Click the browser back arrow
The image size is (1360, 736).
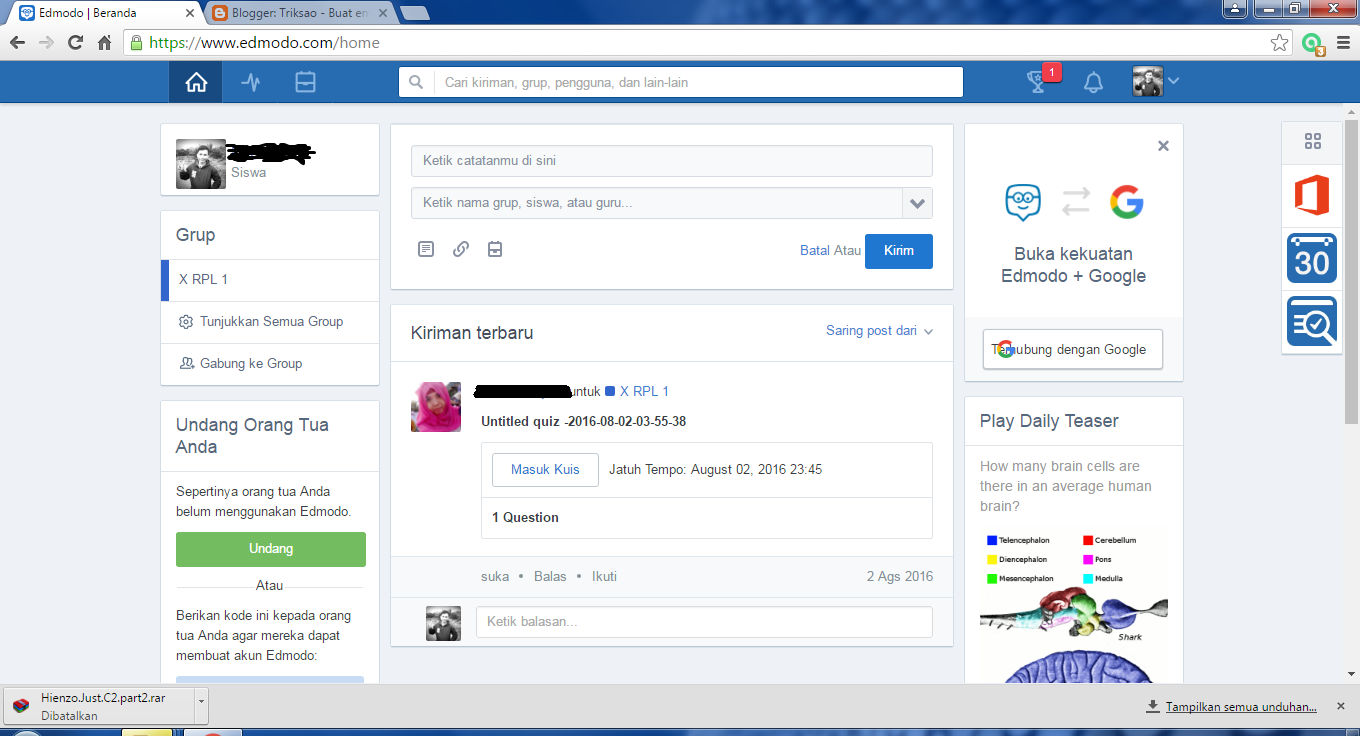[x=17, y=43]
